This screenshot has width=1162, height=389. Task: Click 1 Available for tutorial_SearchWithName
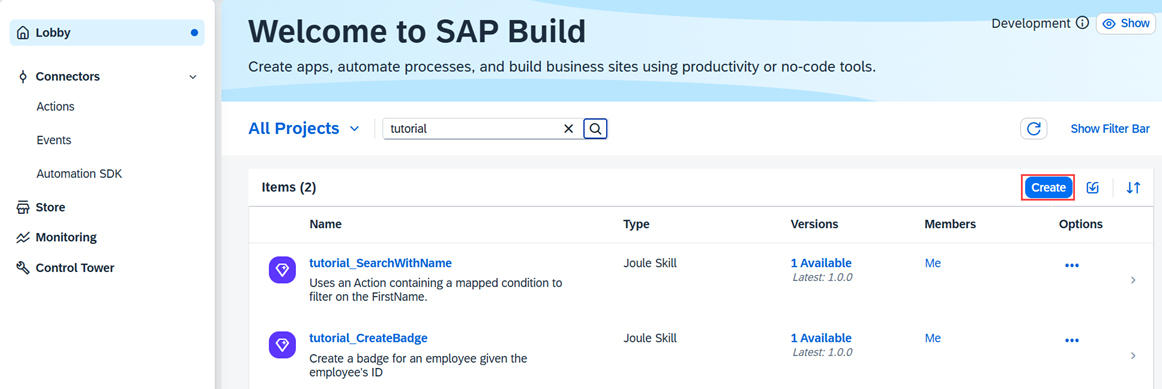click(821, 263)
